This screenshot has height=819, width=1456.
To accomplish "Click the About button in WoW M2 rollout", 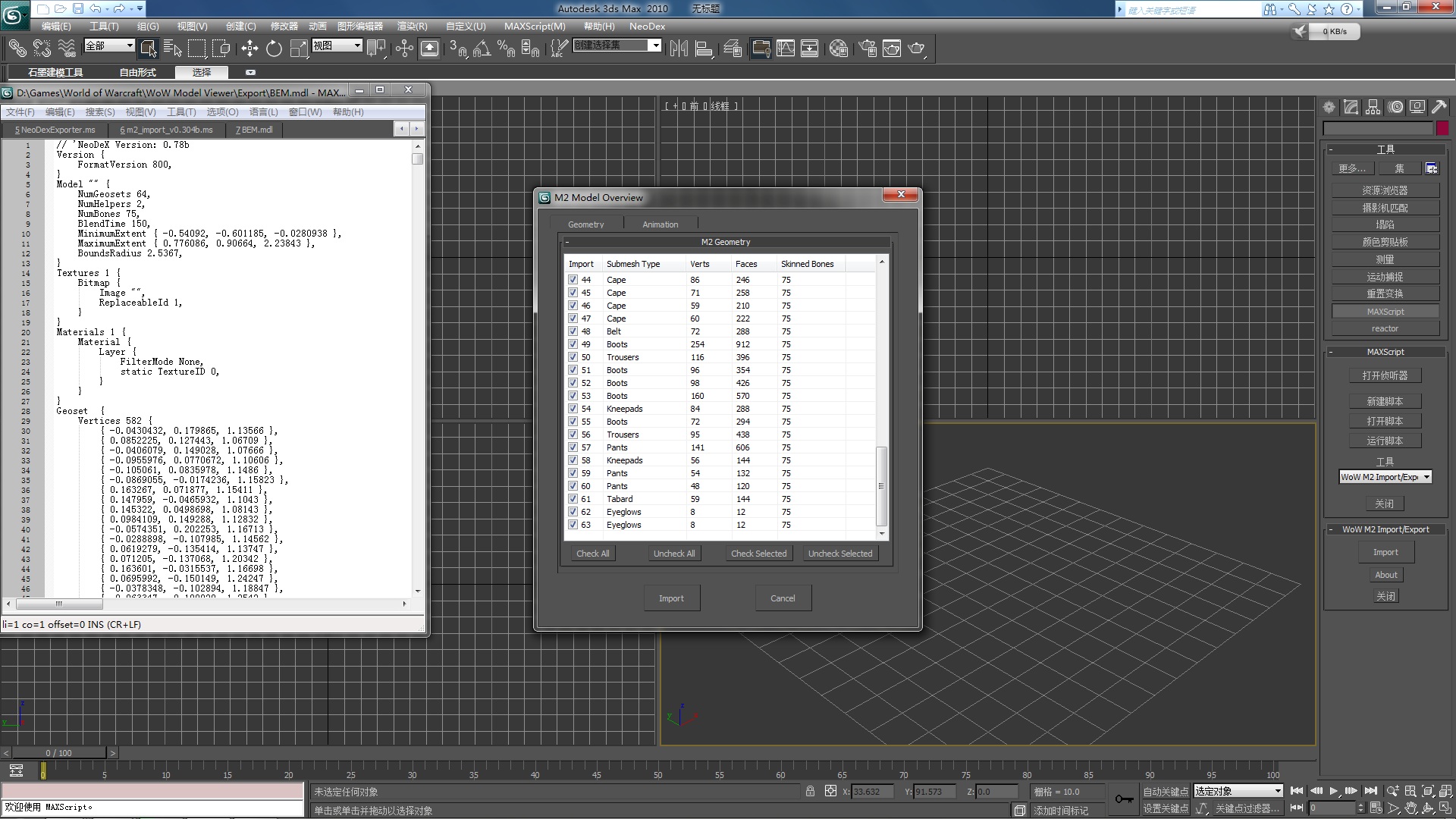I will (x=1385, y=575).
